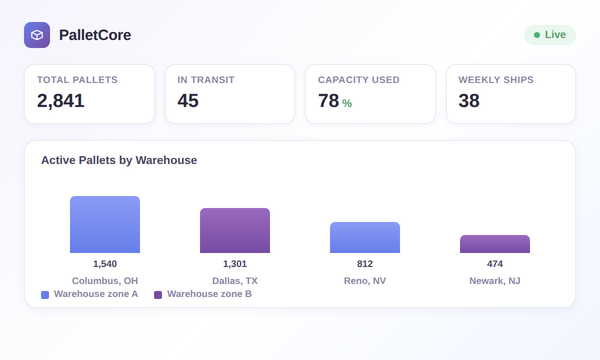
Task: Toggle the Warehouse zone A legend label
Action: [96, 294]
